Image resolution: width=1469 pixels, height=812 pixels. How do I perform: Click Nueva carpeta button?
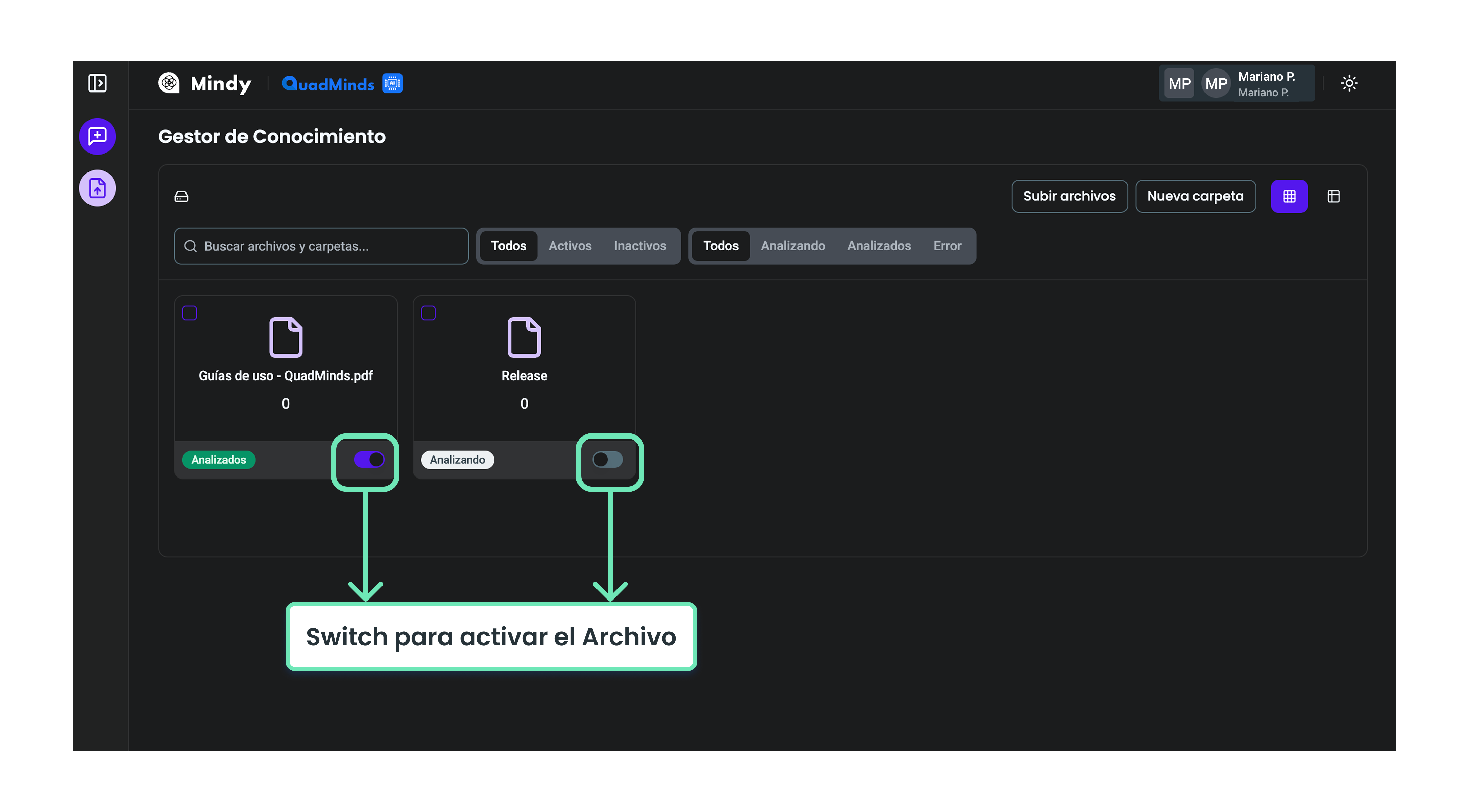click(x=1195, y=196)
